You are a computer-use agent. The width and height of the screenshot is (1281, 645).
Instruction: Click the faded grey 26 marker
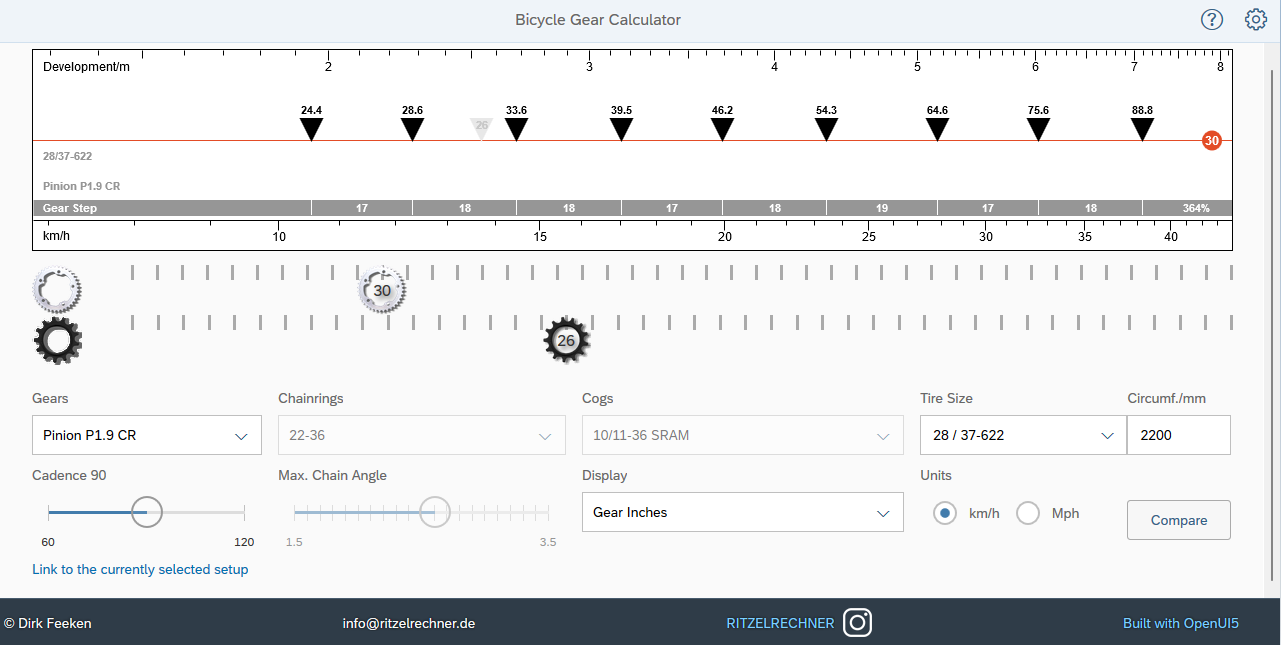pos(482,128)
